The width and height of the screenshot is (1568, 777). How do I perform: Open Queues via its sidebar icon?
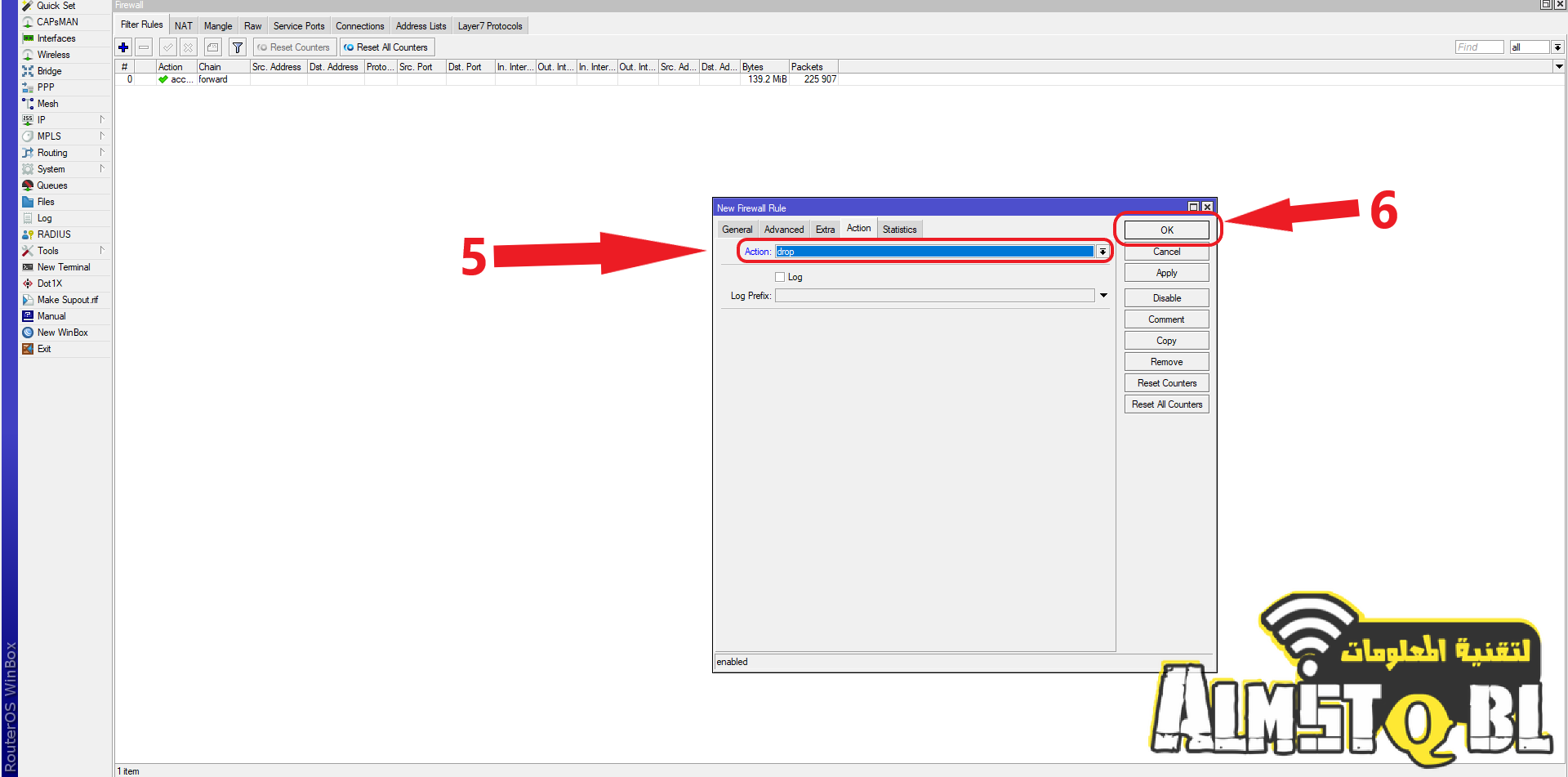pos(28,185)
